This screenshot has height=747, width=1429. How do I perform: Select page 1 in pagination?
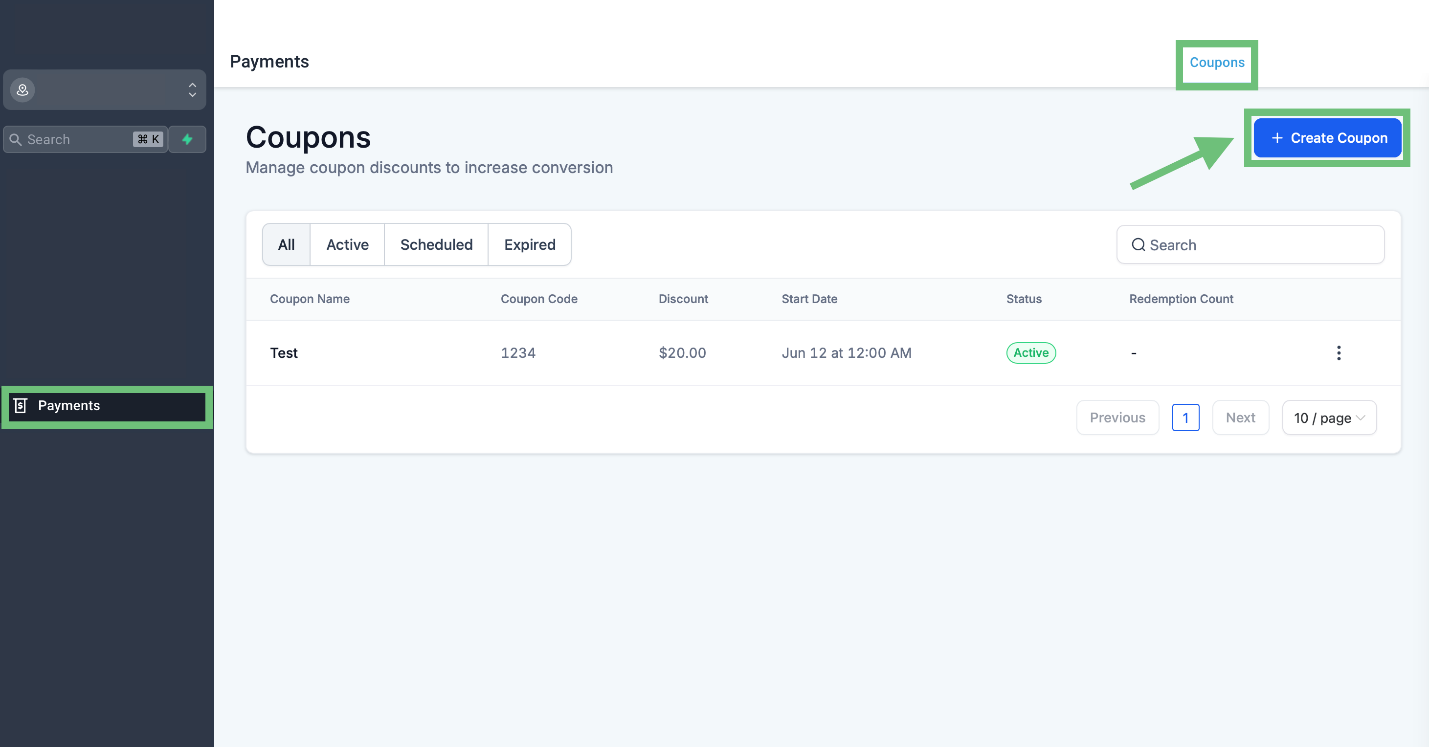(x=1185, y=418)
